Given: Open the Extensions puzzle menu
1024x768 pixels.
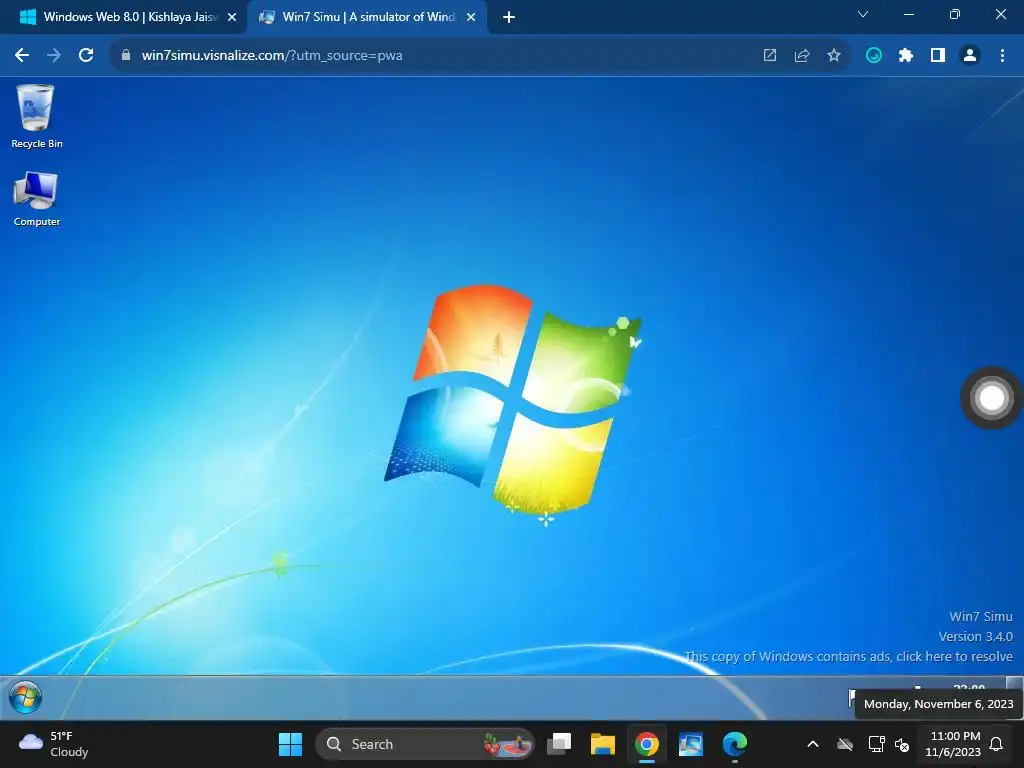Looking at the screenshot, I should click(906, 56).
